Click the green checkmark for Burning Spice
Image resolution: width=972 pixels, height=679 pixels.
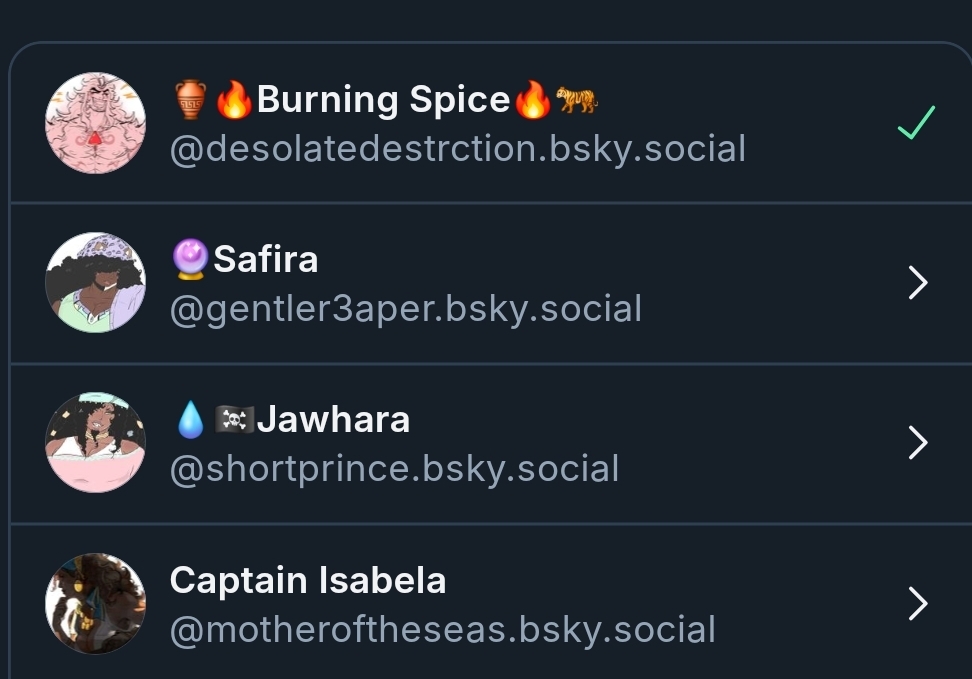tap(916, 123)
